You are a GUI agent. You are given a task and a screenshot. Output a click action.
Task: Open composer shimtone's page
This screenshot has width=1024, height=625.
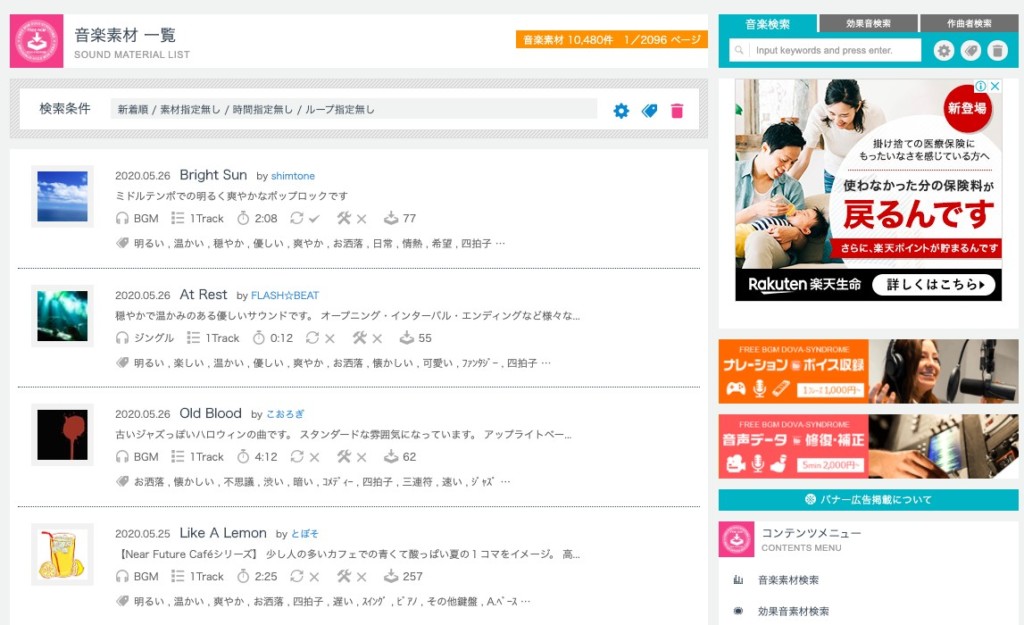tap(293, 176)
